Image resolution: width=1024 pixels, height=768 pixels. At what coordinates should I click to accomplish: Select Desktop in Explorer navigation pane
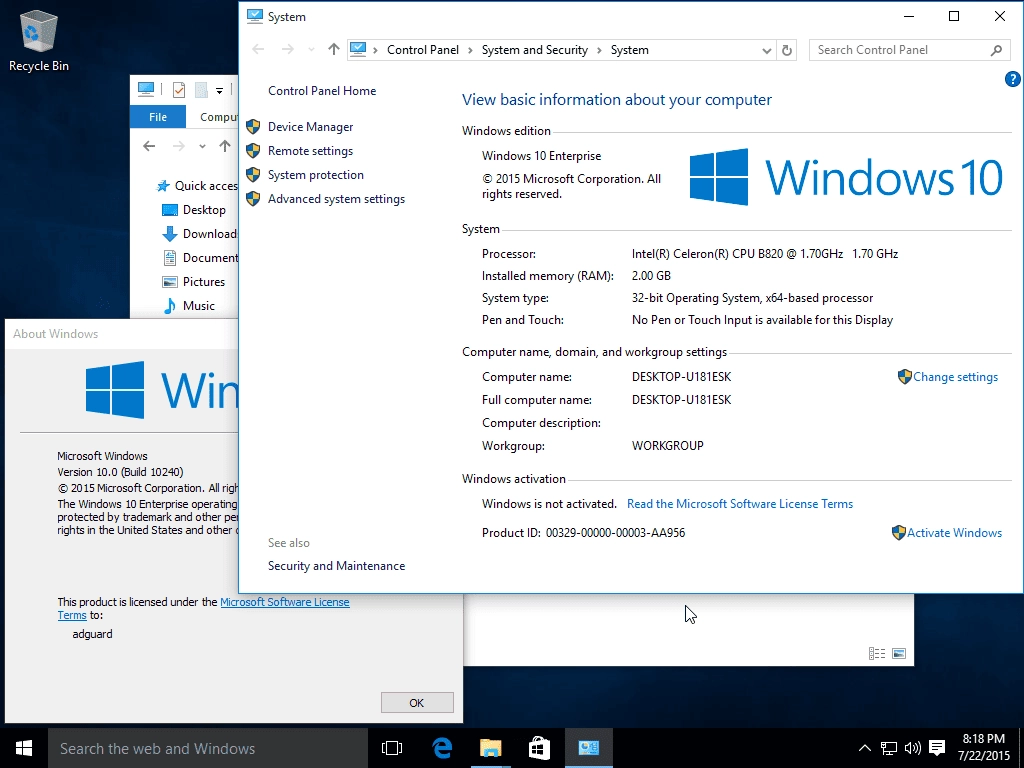194,210
